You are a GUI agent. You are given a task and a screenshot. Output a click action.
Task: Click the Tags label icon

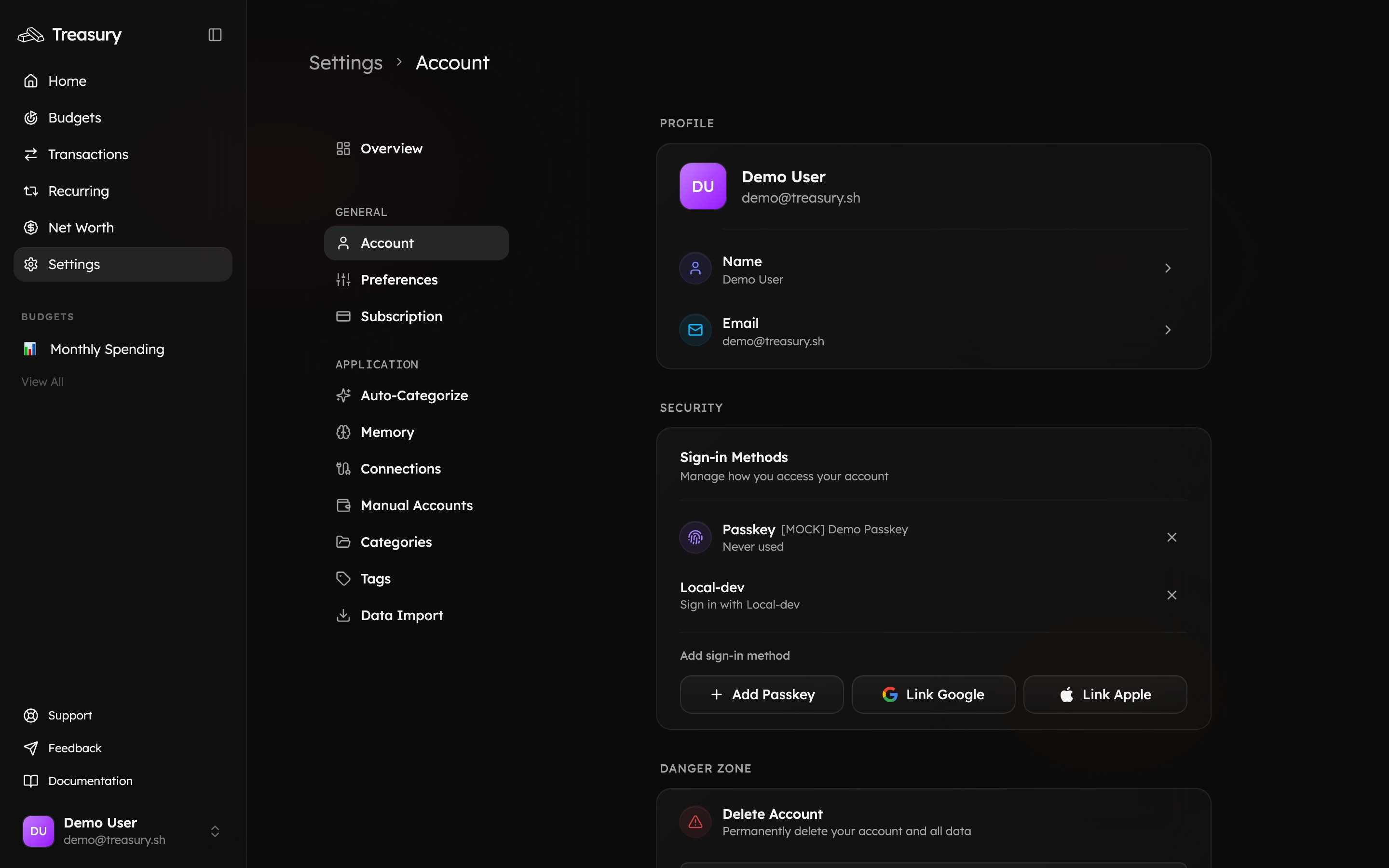pos(343,579)
